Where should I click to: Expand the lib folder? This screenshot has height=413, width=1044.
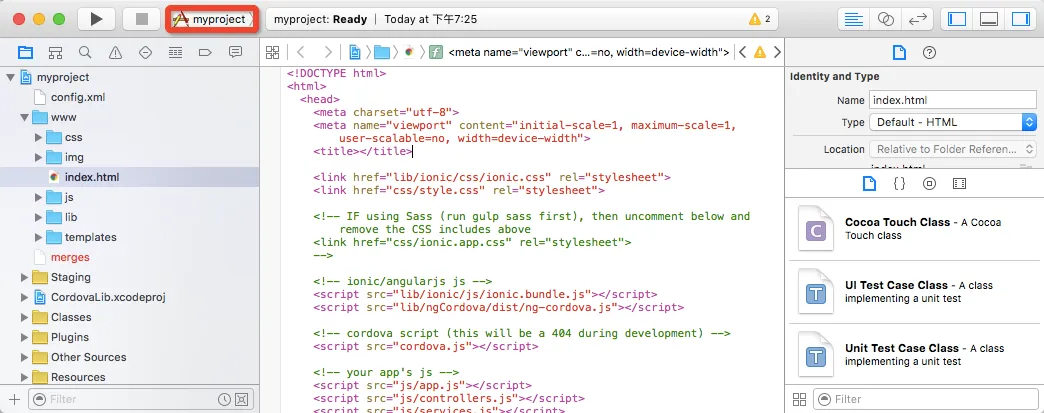(38, 217)
